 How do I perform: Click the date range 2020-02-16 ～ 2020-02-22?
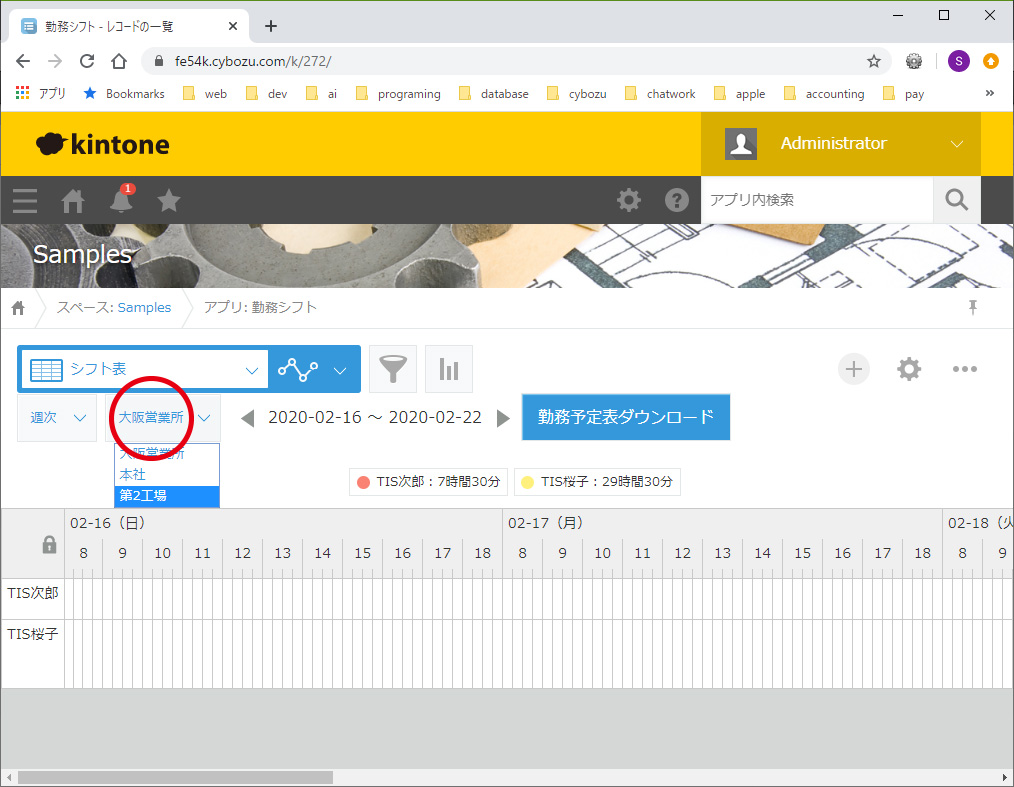pyautogui.click(x=375, y=418)
